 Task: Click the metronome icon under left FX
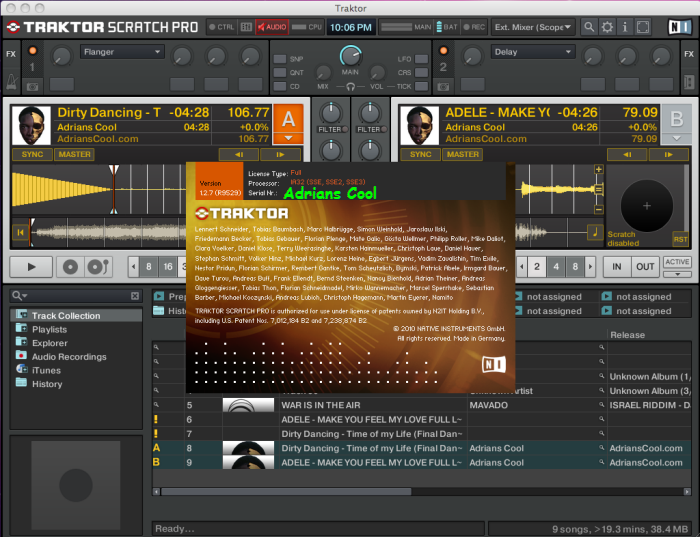click(11, 82)
